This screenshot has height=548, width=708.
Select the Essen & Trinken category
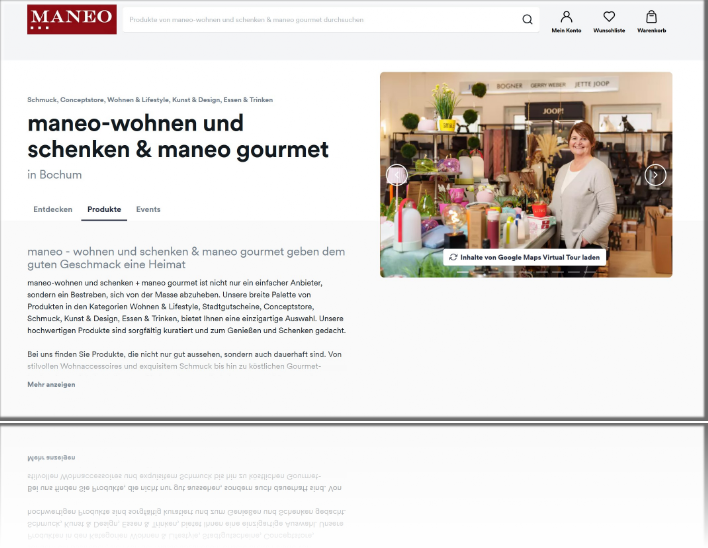(x=249, y=100)
